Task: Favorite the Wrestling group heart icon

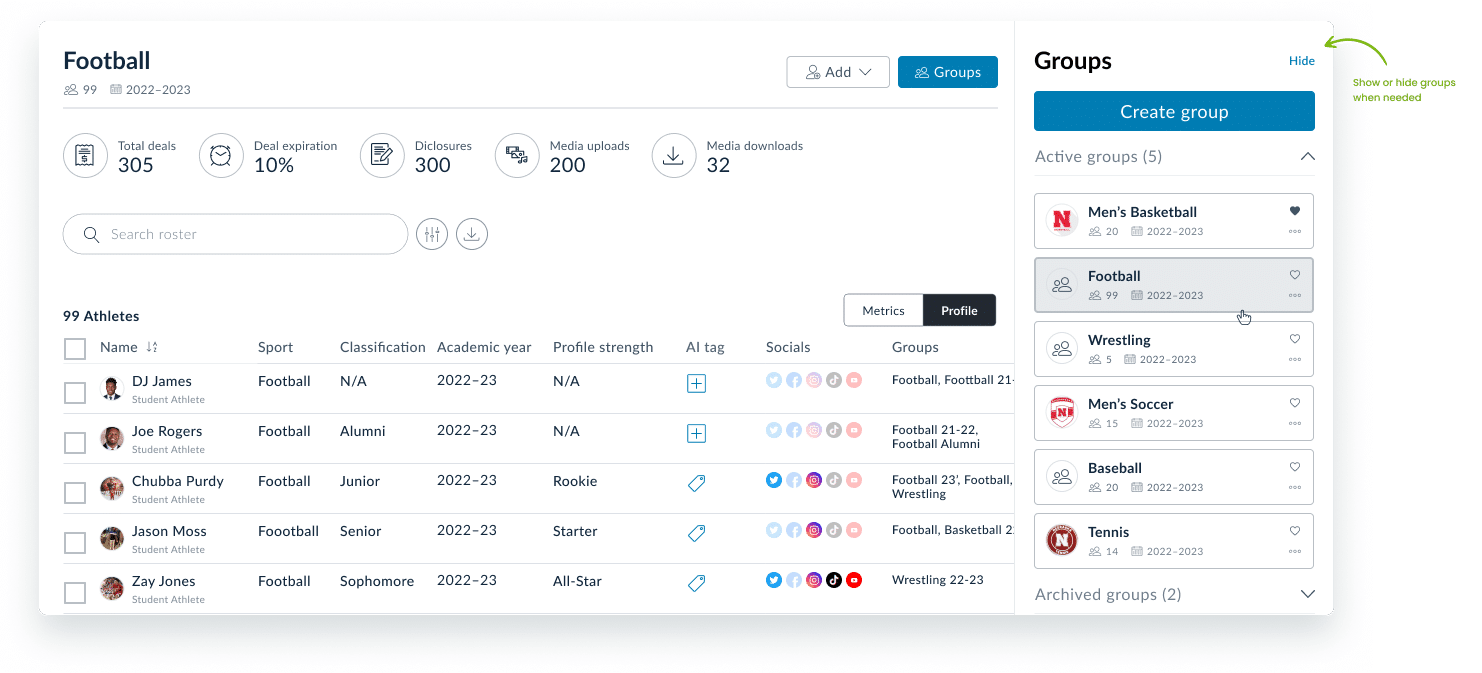Action: point(1295,339)
